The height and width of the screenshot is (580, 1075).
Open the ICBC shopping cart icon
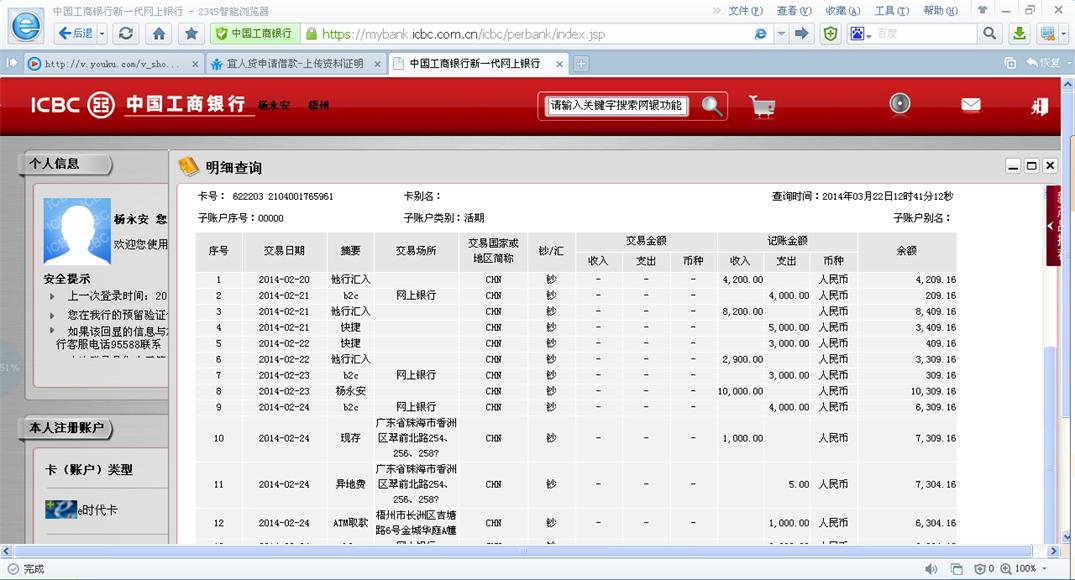point(762,106)
